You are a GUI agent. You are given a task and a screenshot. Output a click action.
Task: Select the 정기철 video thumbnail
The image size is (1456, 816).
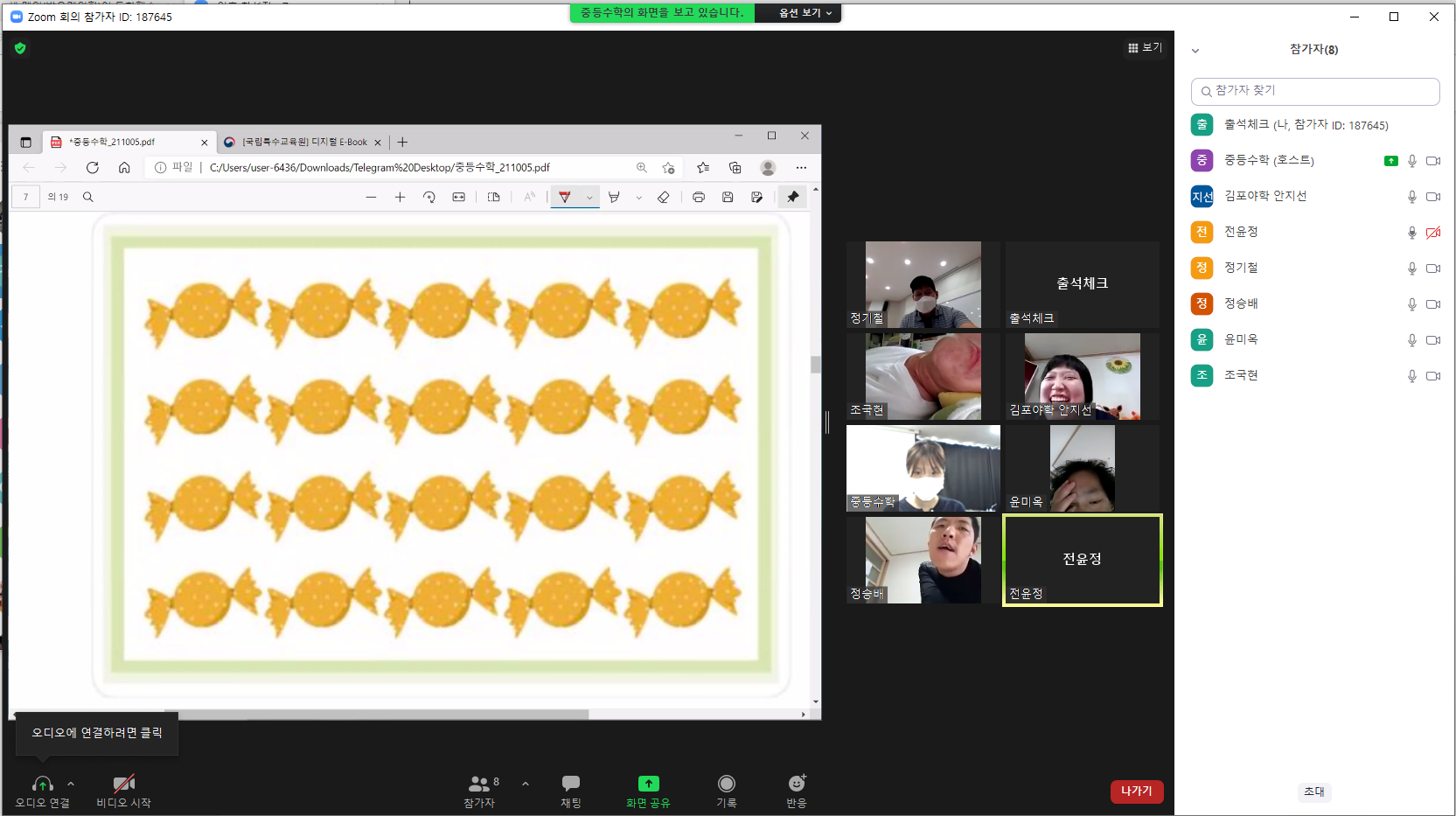(x=923, y=284)
